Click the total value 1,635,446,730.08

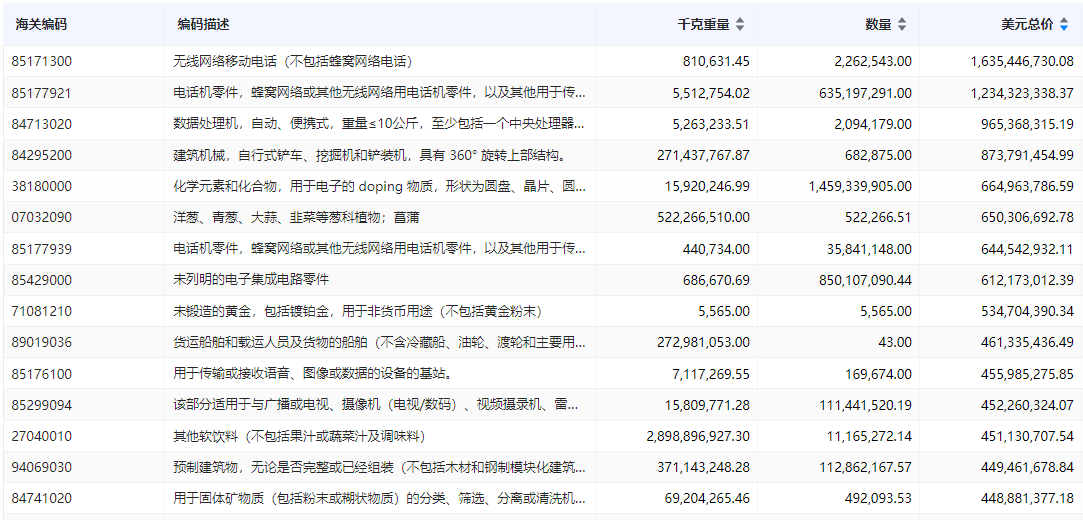[x=1021, y=61]
